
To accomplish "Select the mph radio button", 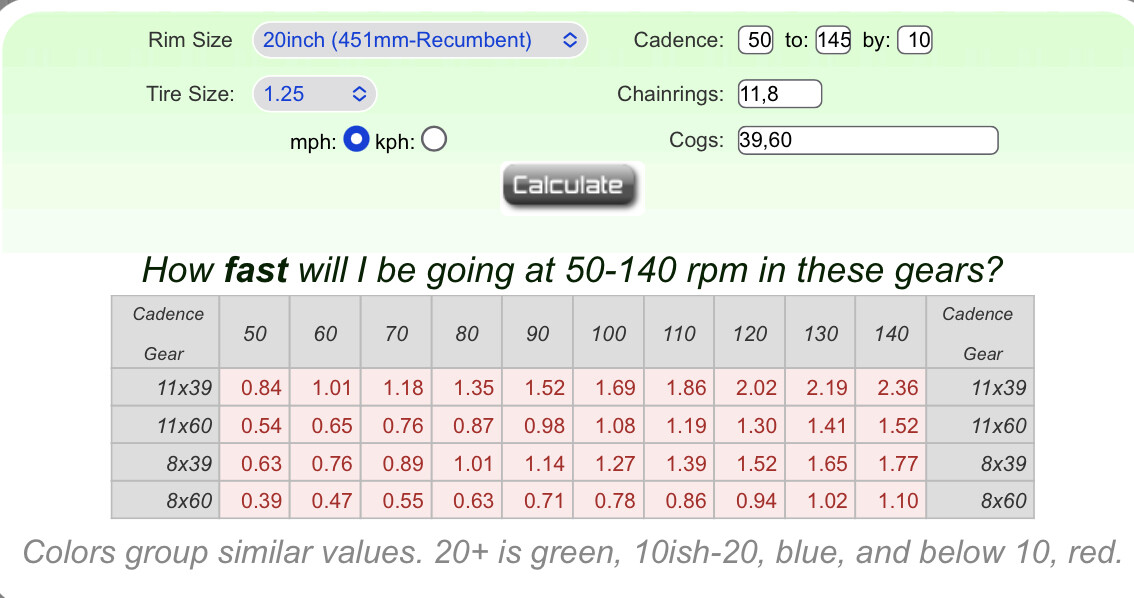I will [356, 139].
